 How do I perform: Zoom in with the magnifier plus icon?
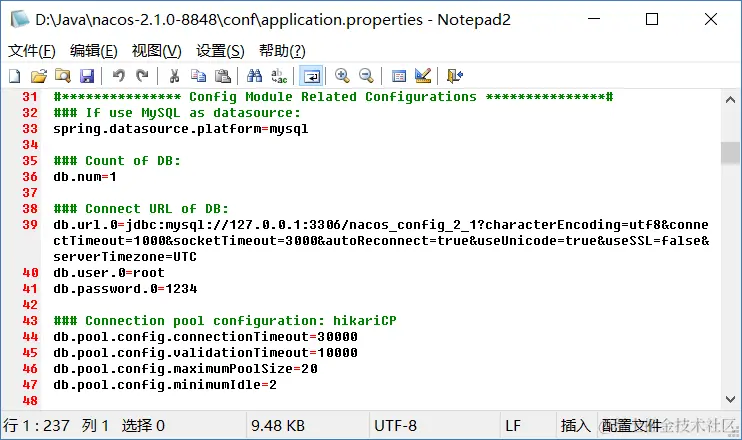pos(342,76)
